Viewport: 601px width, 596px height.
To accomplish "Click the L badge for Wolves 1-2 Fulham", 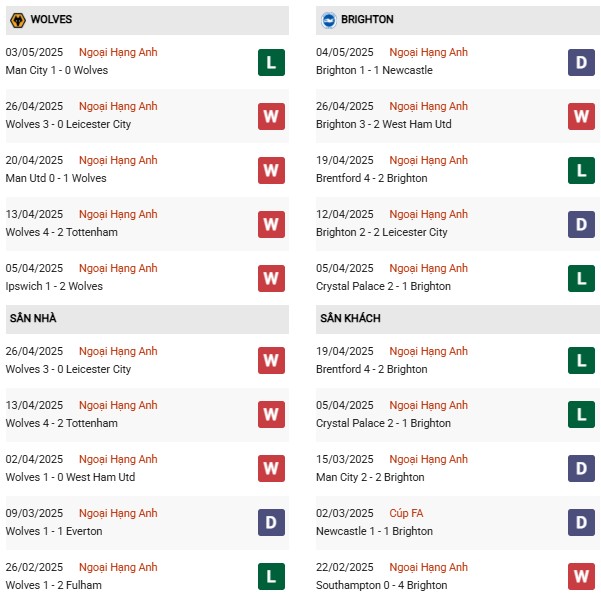I will pos(271,577).
